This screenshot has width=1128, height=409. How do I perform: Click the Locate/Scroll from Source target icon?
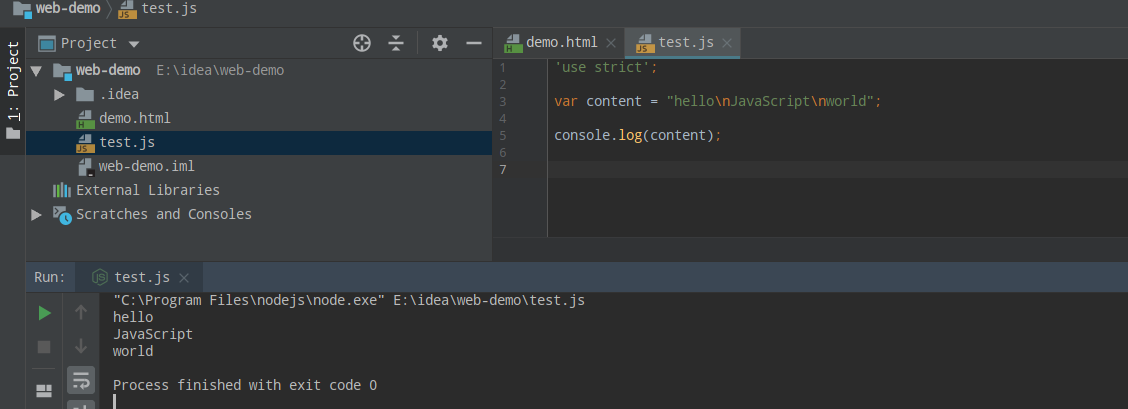pyautogui.click(x=362, y=43)
